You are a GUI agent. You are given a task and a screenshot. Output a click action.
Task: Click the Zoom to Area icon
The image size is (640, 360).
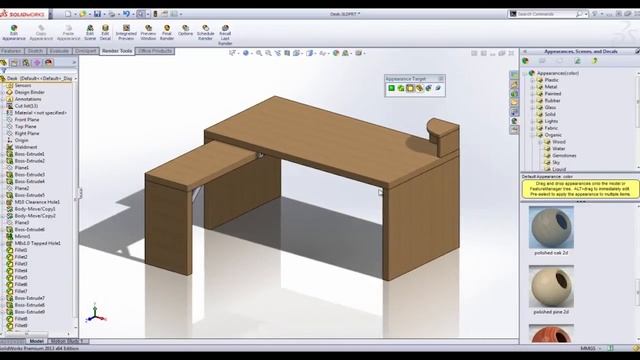[268, 53]
